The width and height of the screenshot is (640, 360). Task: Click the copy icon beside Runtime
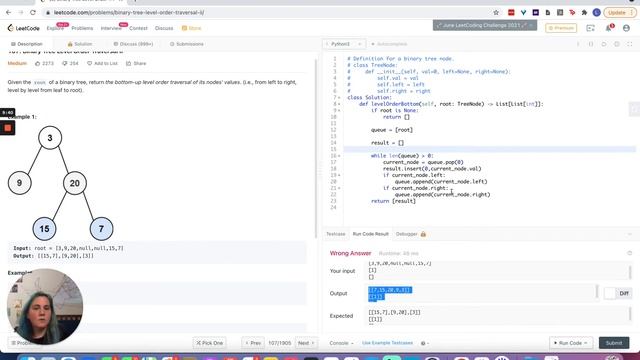(x=629, y=253)
